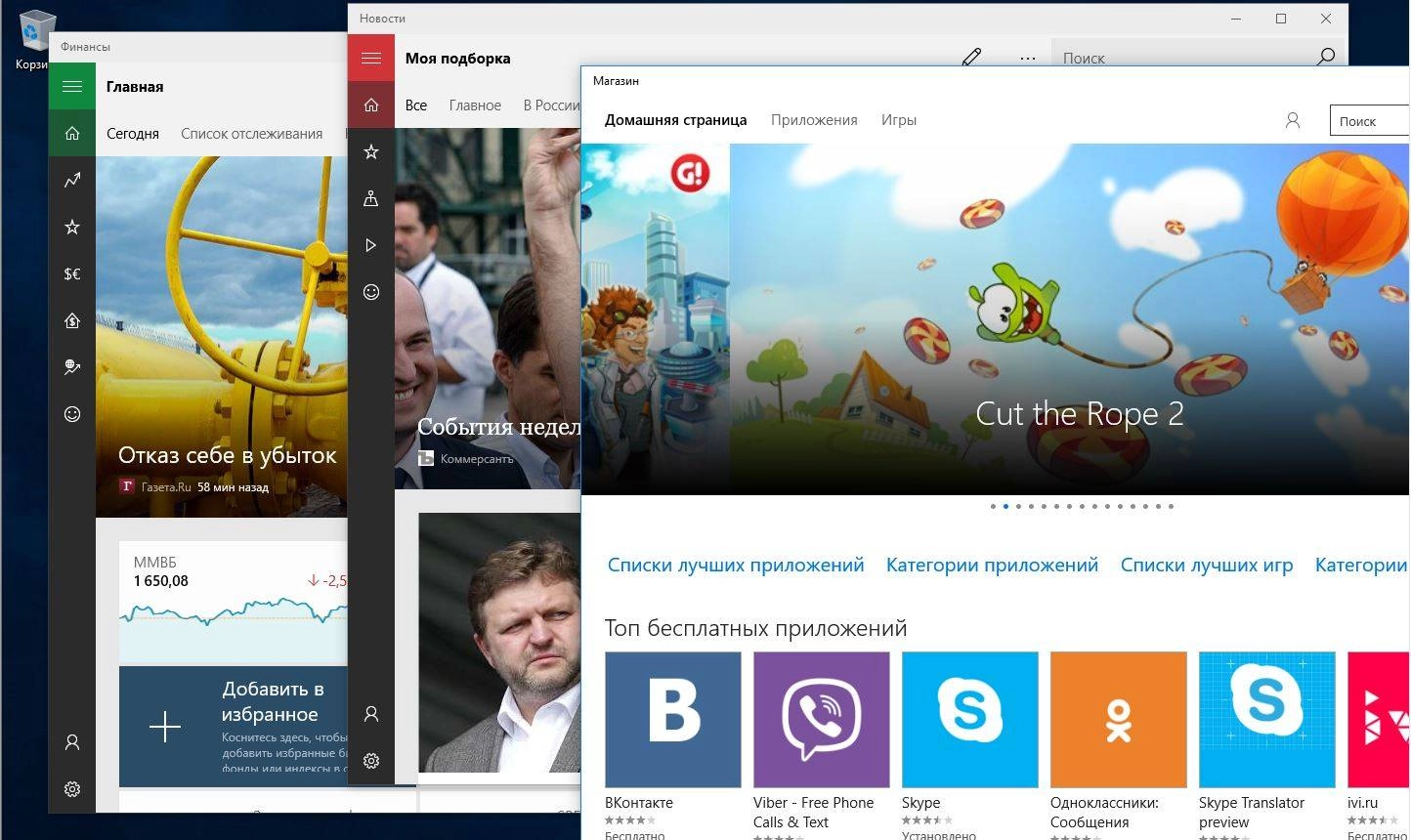The width and height of the screenshot is (1411, 840).
Task: Open watchlist star icon in Финансы sidebar
Action: pyautogui.click(x=72, y=228)
